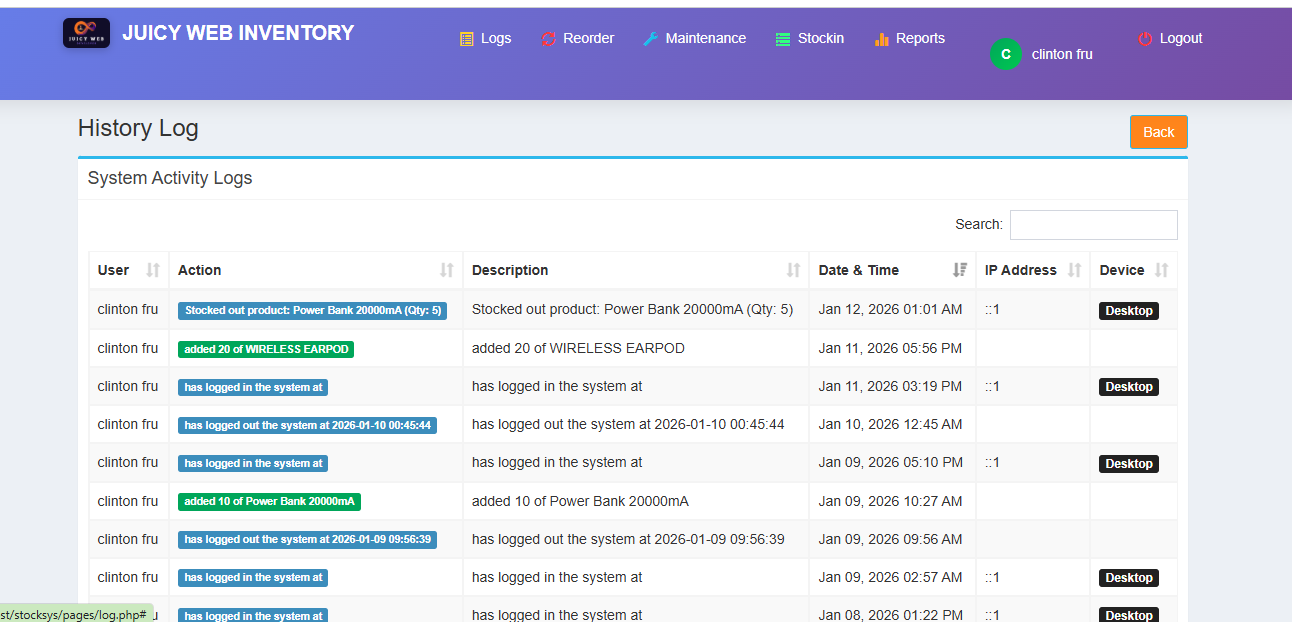Click the Logs icon in the navbar
Viewport: 1292px width, 622px height.
point(466,38)
